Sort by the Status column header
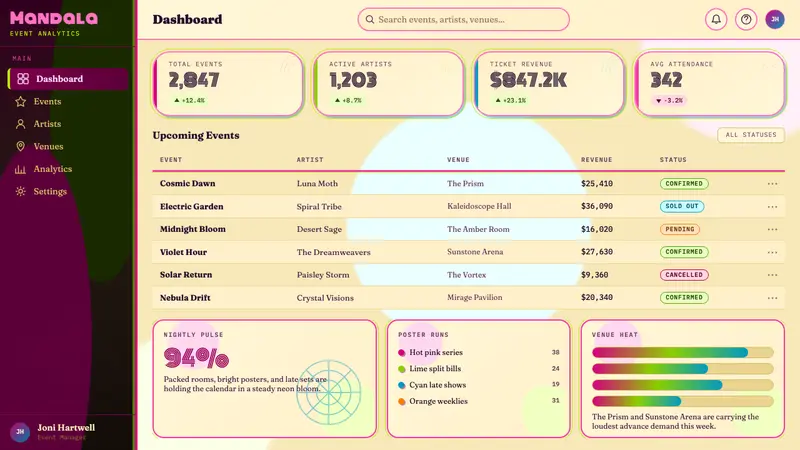This screenshot has height=450, width=800. pyautogui.click(x=673, y=160)
